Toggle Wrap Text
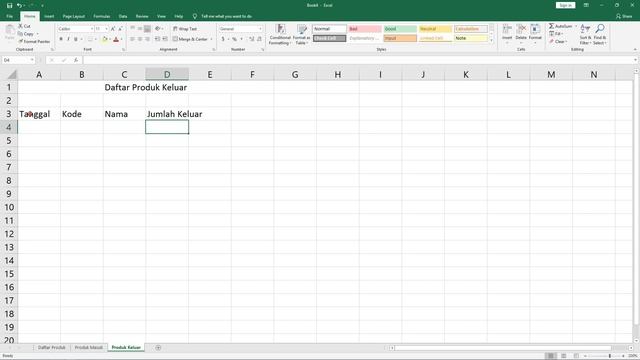 click(184, 29)
